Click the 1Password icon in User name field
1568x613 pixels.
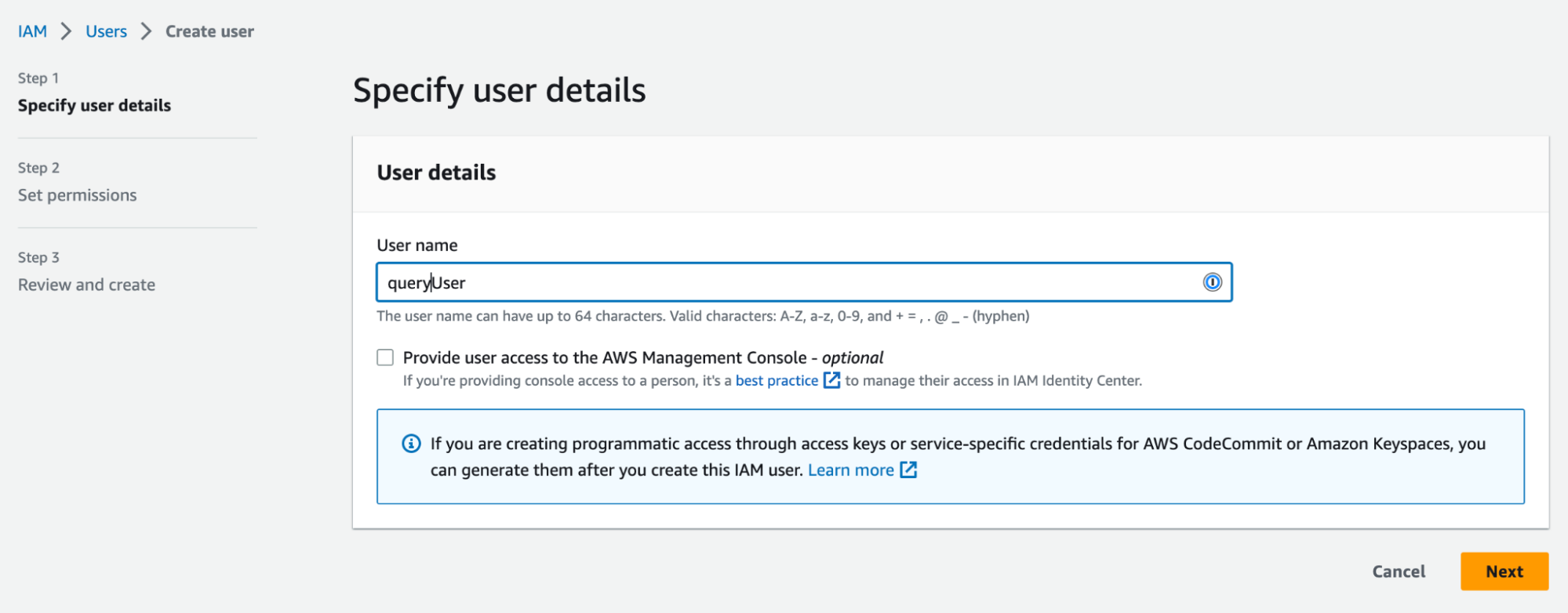[1212, 282]
